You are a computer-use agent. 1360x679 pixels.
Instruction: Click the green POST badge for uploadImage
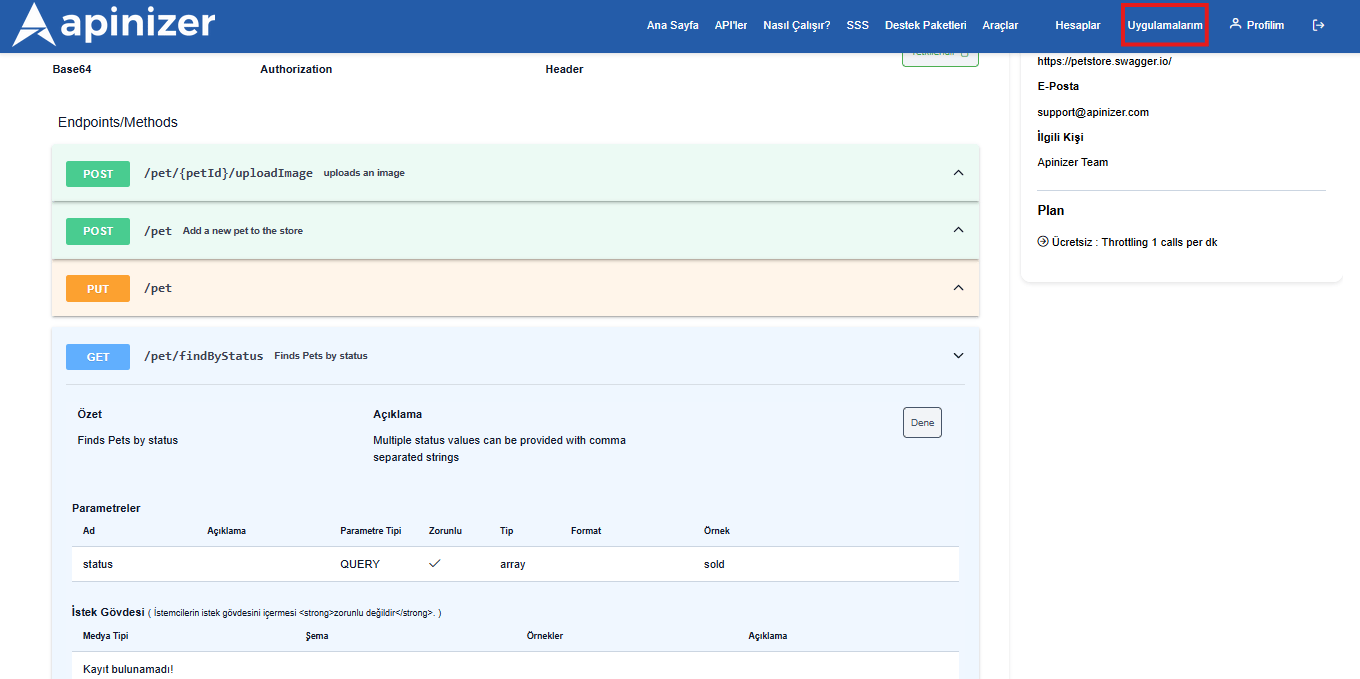(98, 174)
